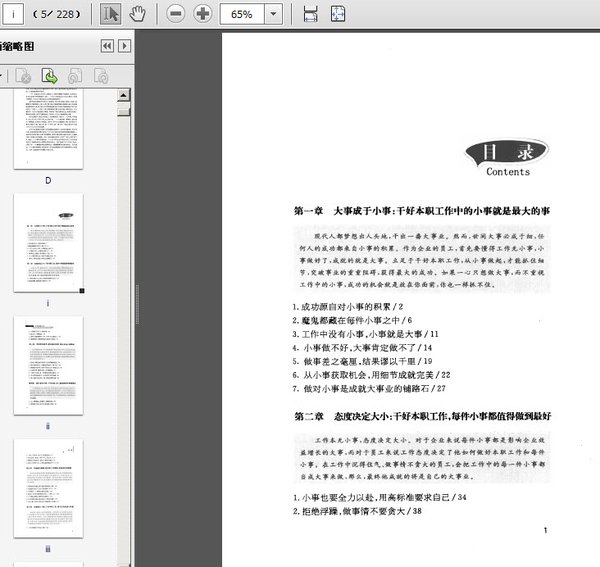Click the thumbnail panel scroll-up arrow
This screenshot has width=600, height=567.
coord(124,95)
